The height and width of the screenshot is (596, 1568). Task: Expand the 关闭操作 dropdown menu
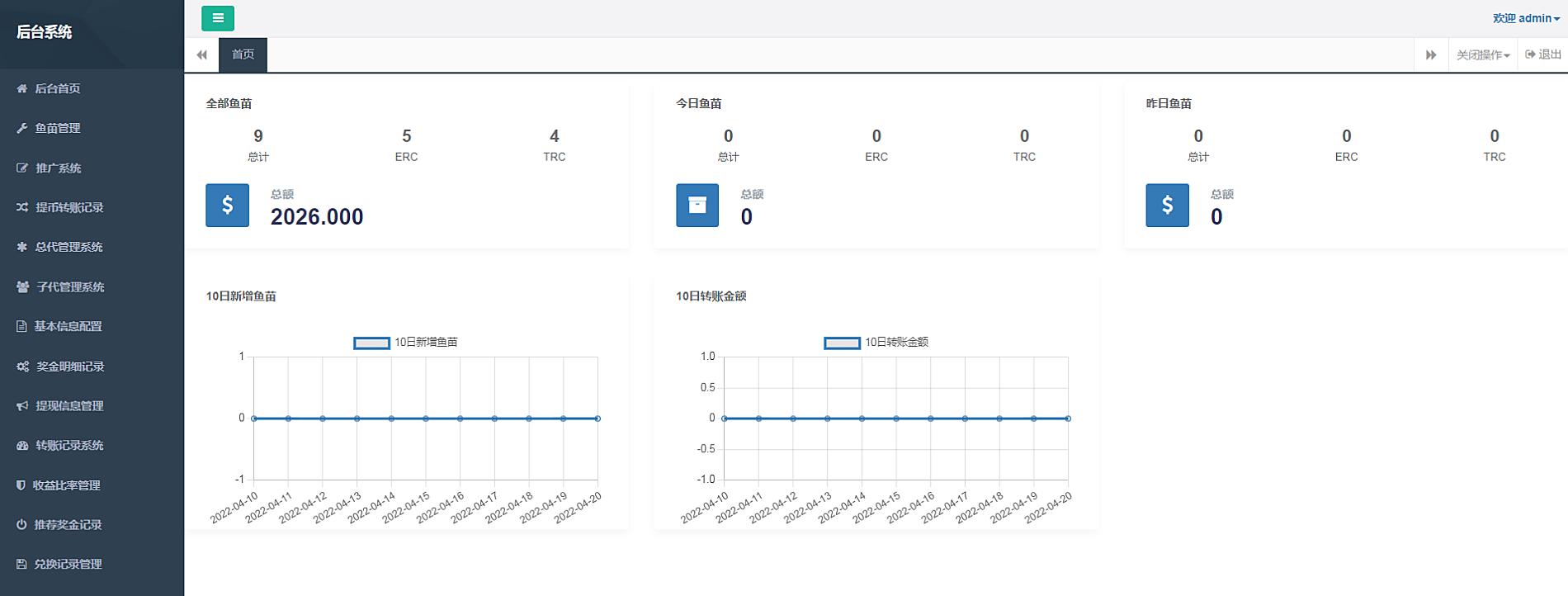[x=1482, y=55]
